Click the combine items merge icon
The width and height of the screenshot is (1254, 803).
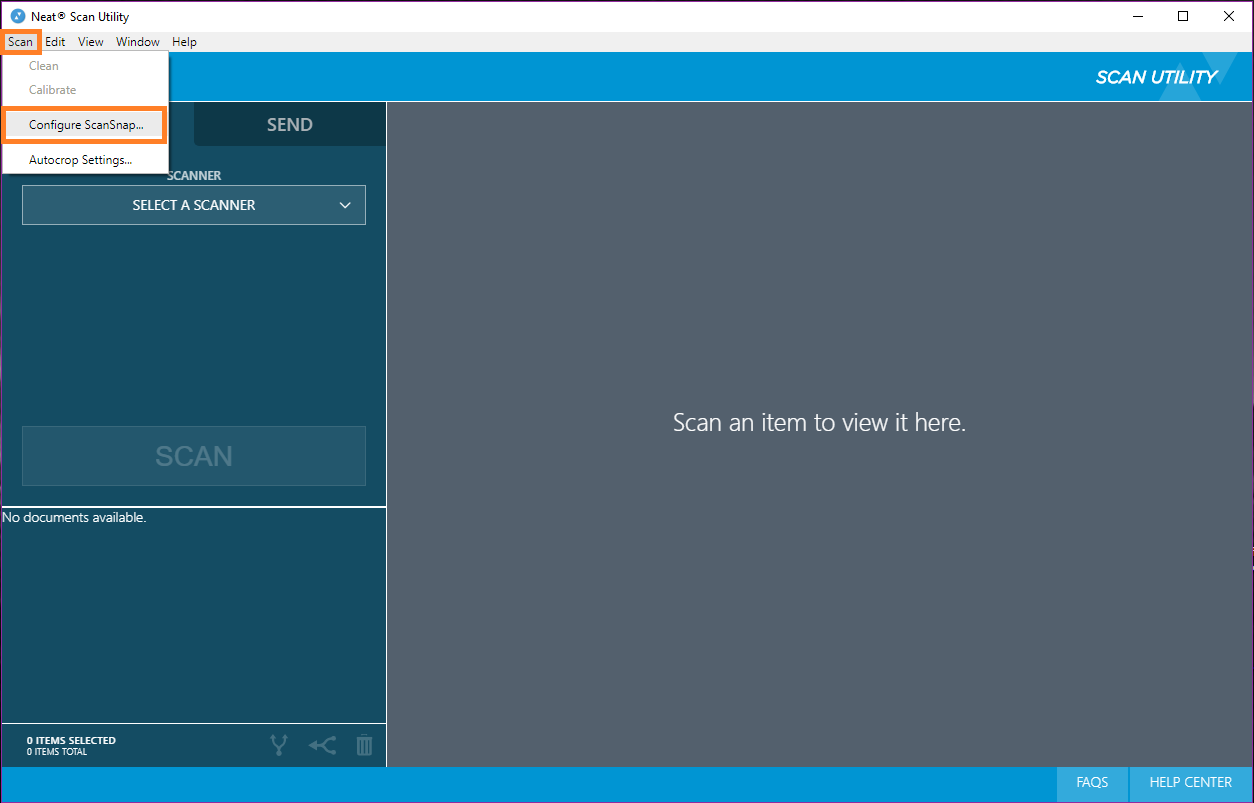coord(322,745)
